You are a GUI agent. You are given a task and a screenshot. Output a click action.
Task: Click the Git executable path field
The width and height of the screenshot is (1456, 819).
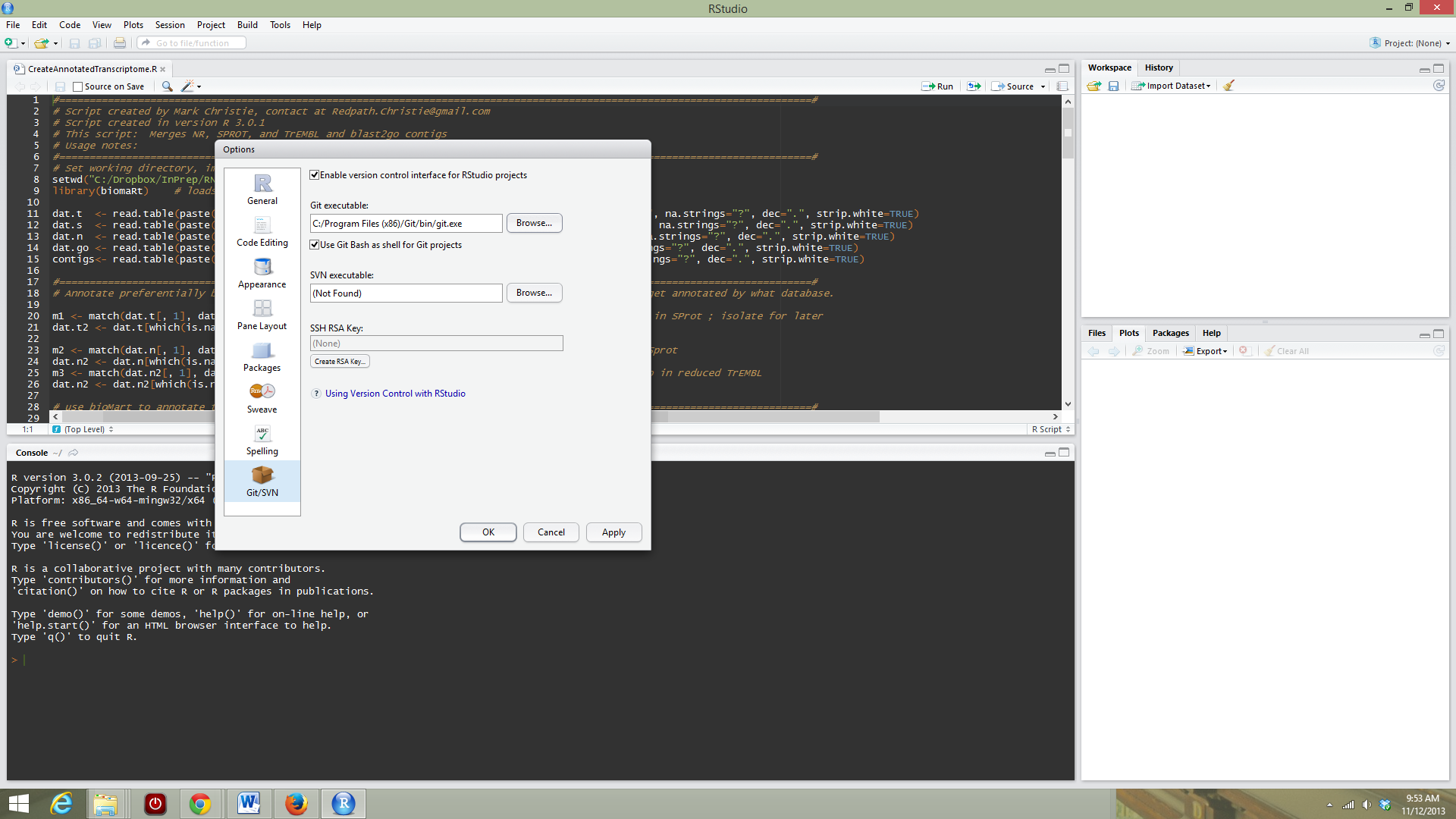(x=406, y=224)
